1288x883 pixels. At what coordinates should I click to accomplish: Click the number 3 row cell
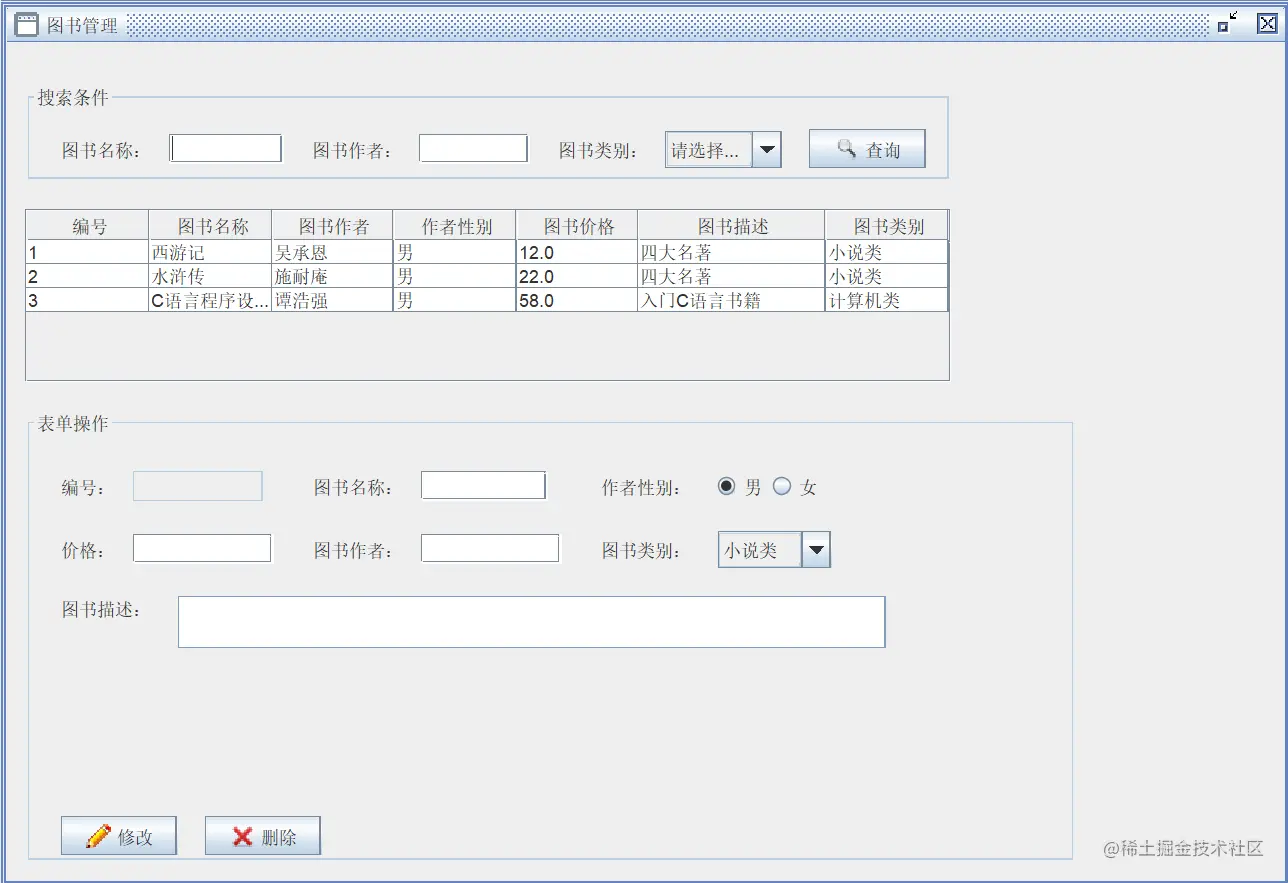coord(88,300)
